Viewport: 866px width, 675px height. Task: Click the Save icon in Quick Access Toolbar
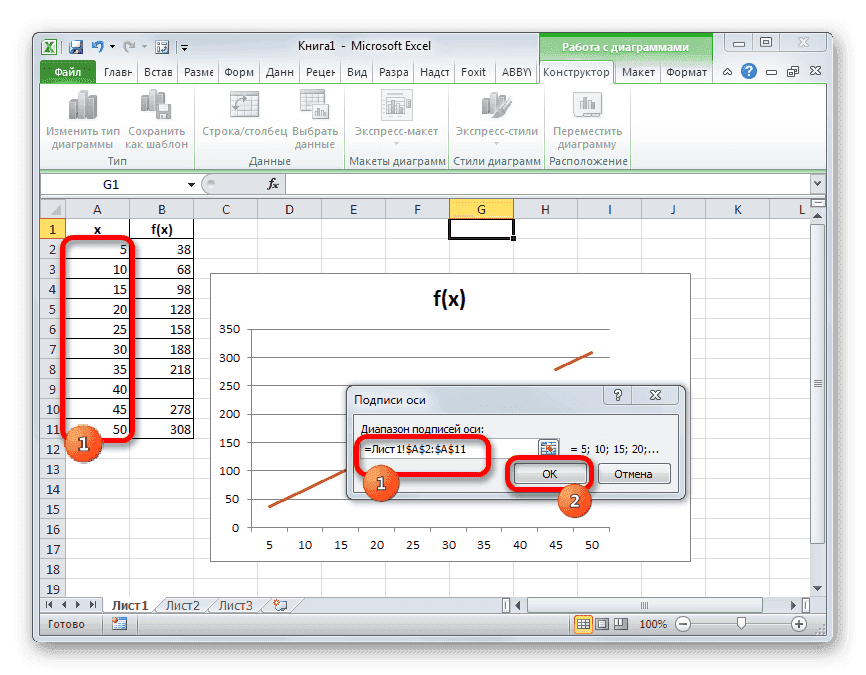(x=75, y=46)
